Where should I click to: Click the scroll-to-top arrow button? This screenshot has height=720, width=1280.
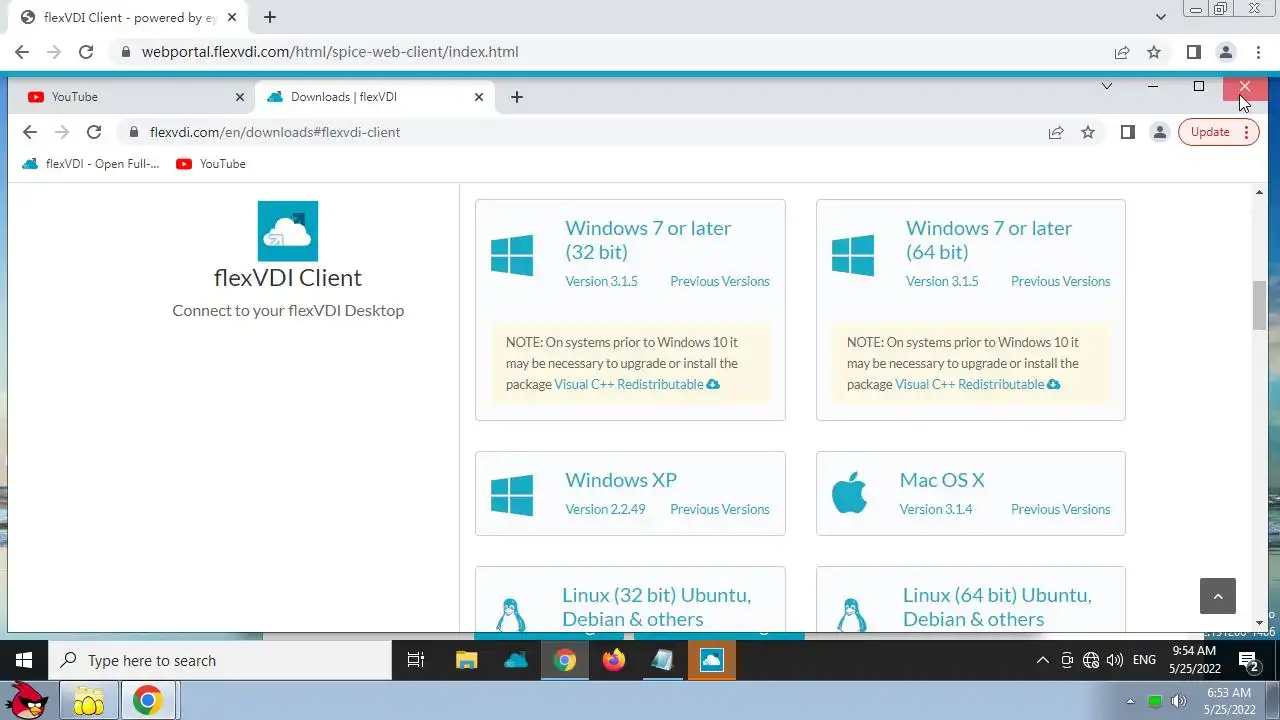pyautogui.click(x=1218, y=596)
